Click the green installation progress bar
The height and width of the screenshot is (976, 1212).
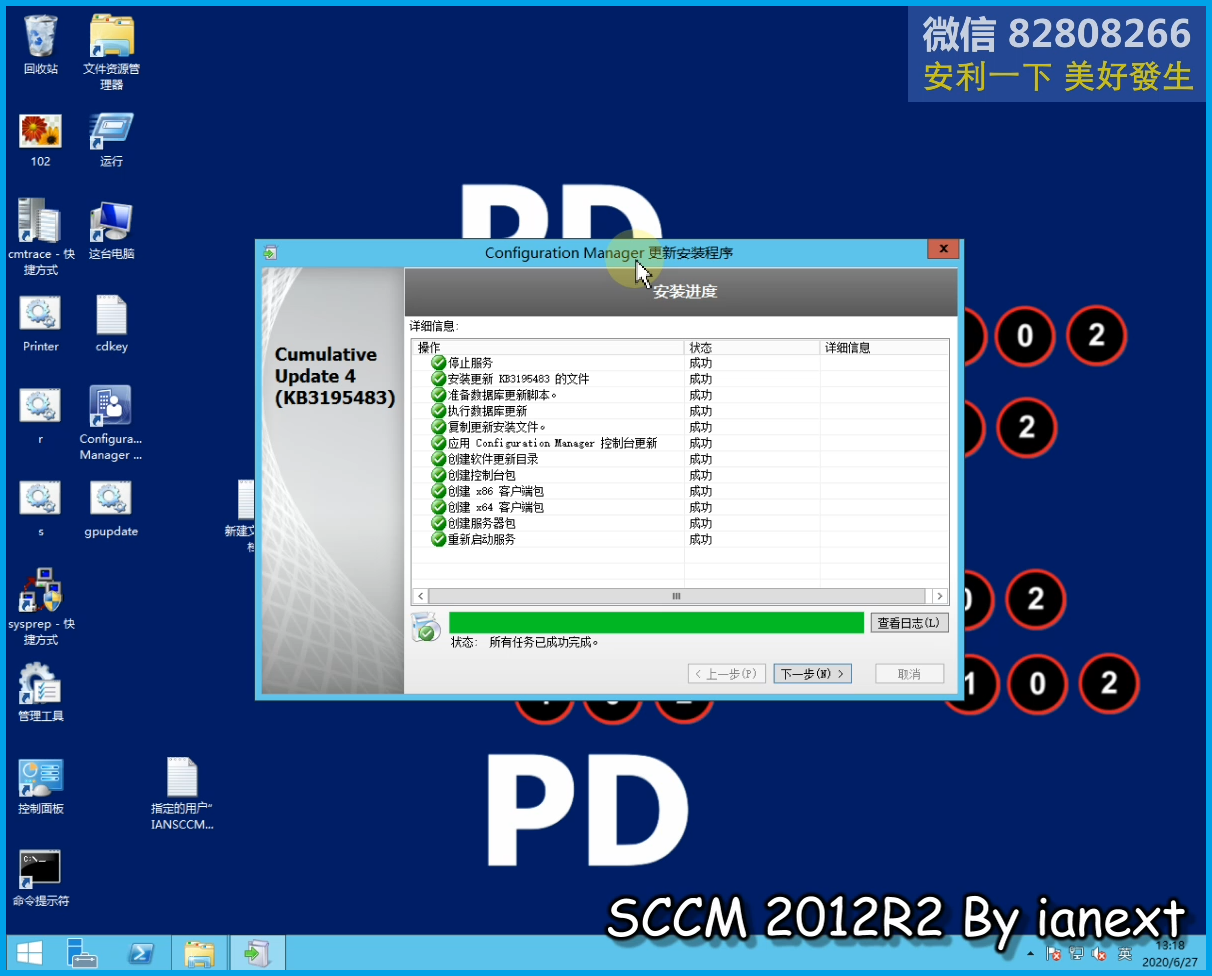click(x=656, y=623)
